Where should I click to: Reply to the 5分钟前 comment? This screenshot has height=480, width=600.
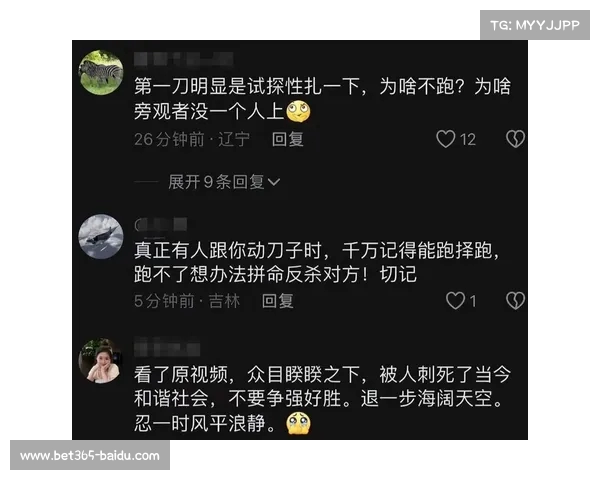(278, 301)
